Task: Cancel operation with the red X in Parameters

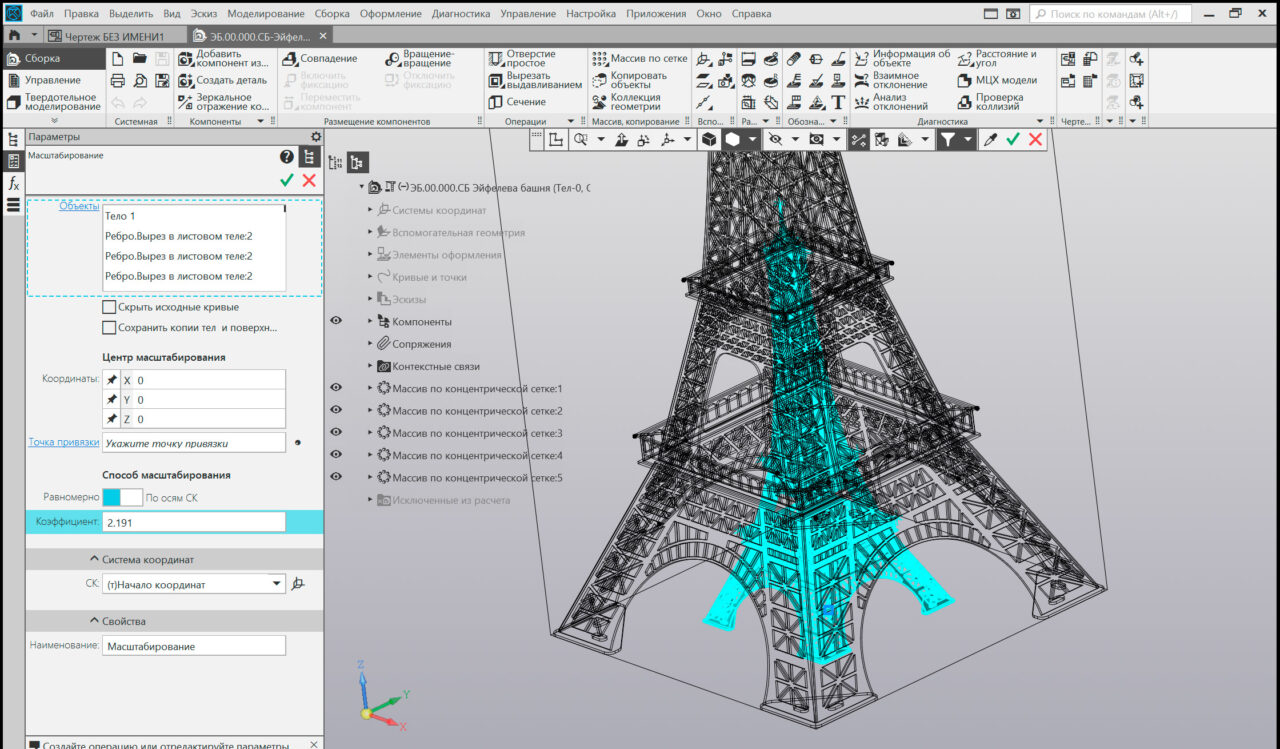Action: tap(309, 180)
